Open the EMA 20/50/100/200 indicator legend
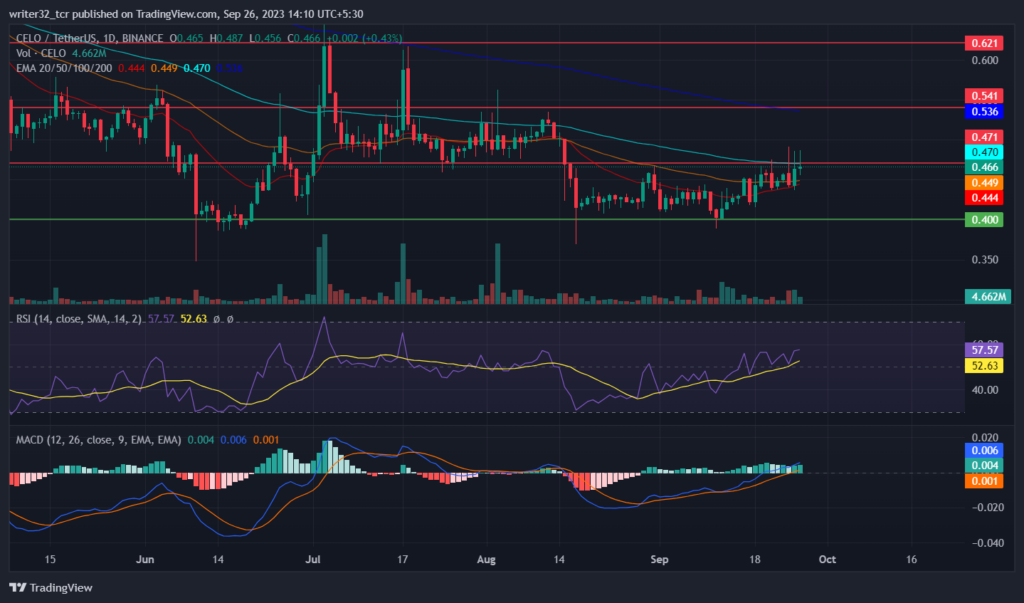The width and height of the screenshot is (1024, 603). (x=64, y=68)
